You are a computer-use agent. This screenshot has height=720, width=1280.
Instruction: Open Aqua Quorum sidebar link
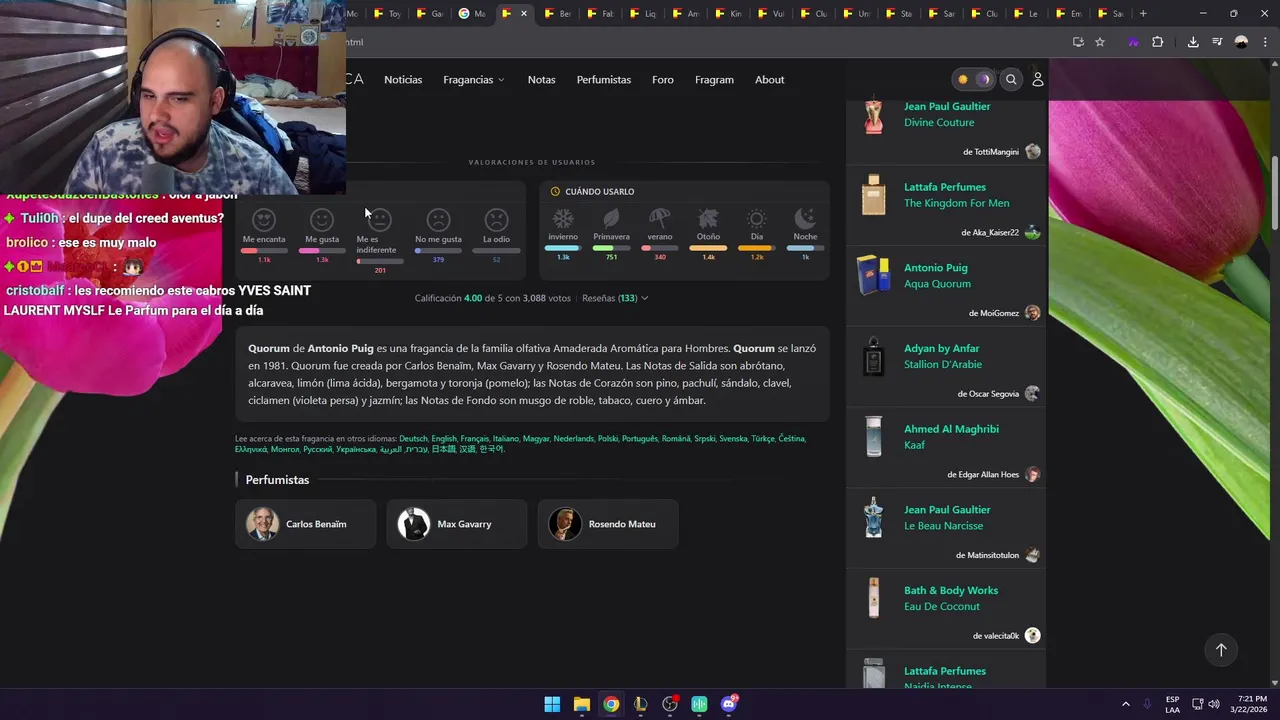pos(937,284)
